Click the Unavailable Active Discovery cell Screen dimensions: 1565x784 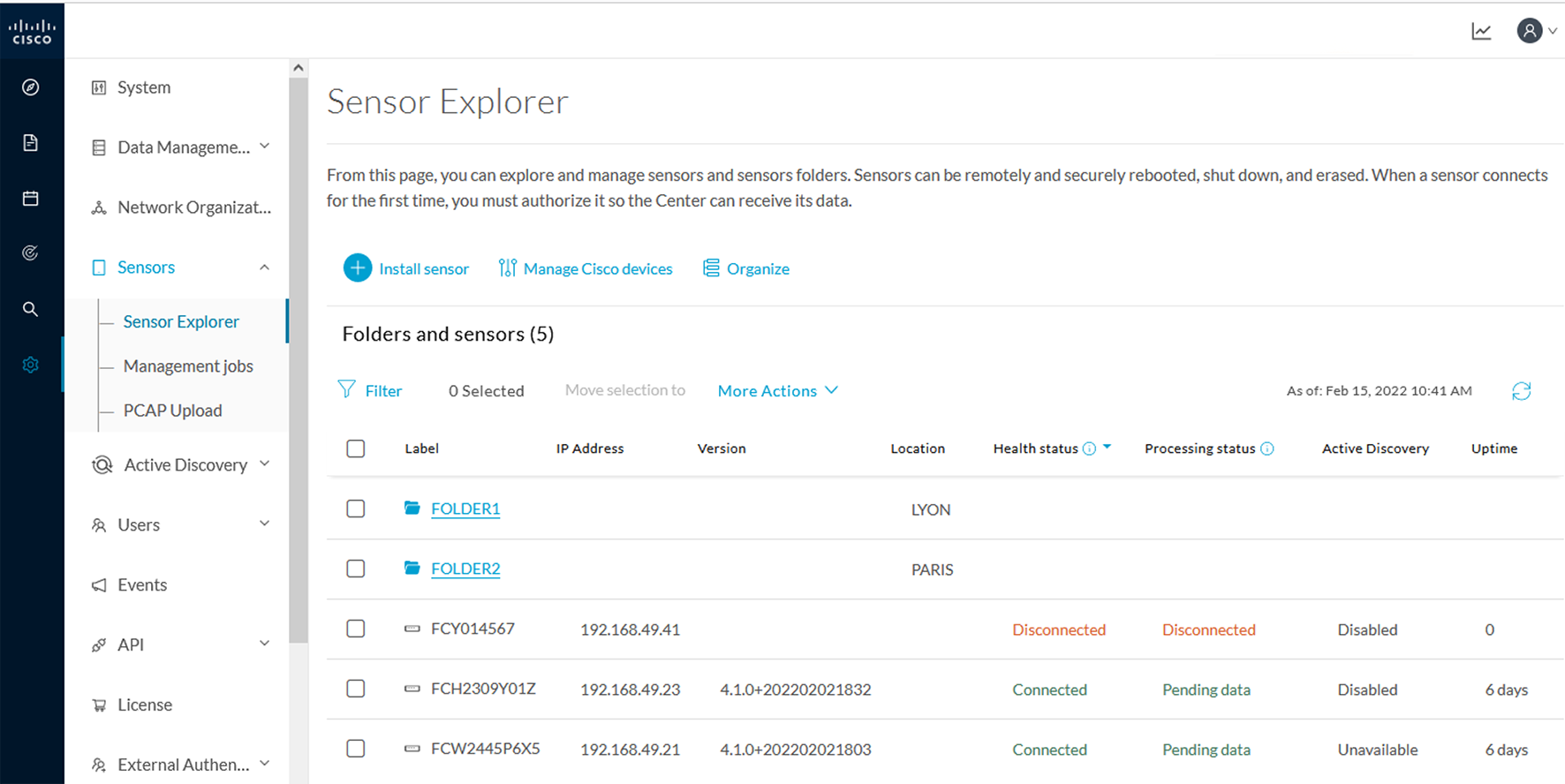(x=1377, y=750)
